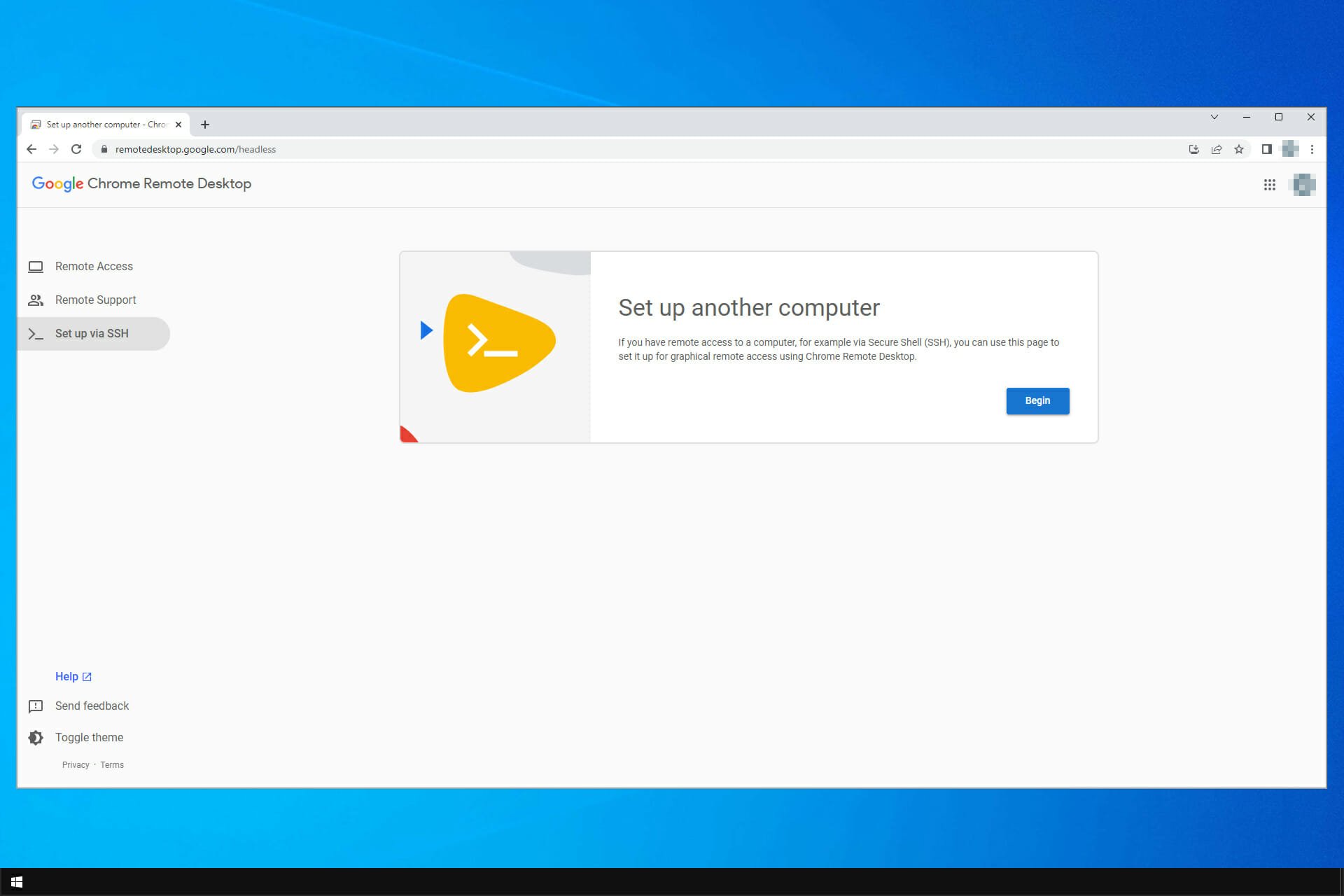Click Send feedback

[x=92, y=706]
